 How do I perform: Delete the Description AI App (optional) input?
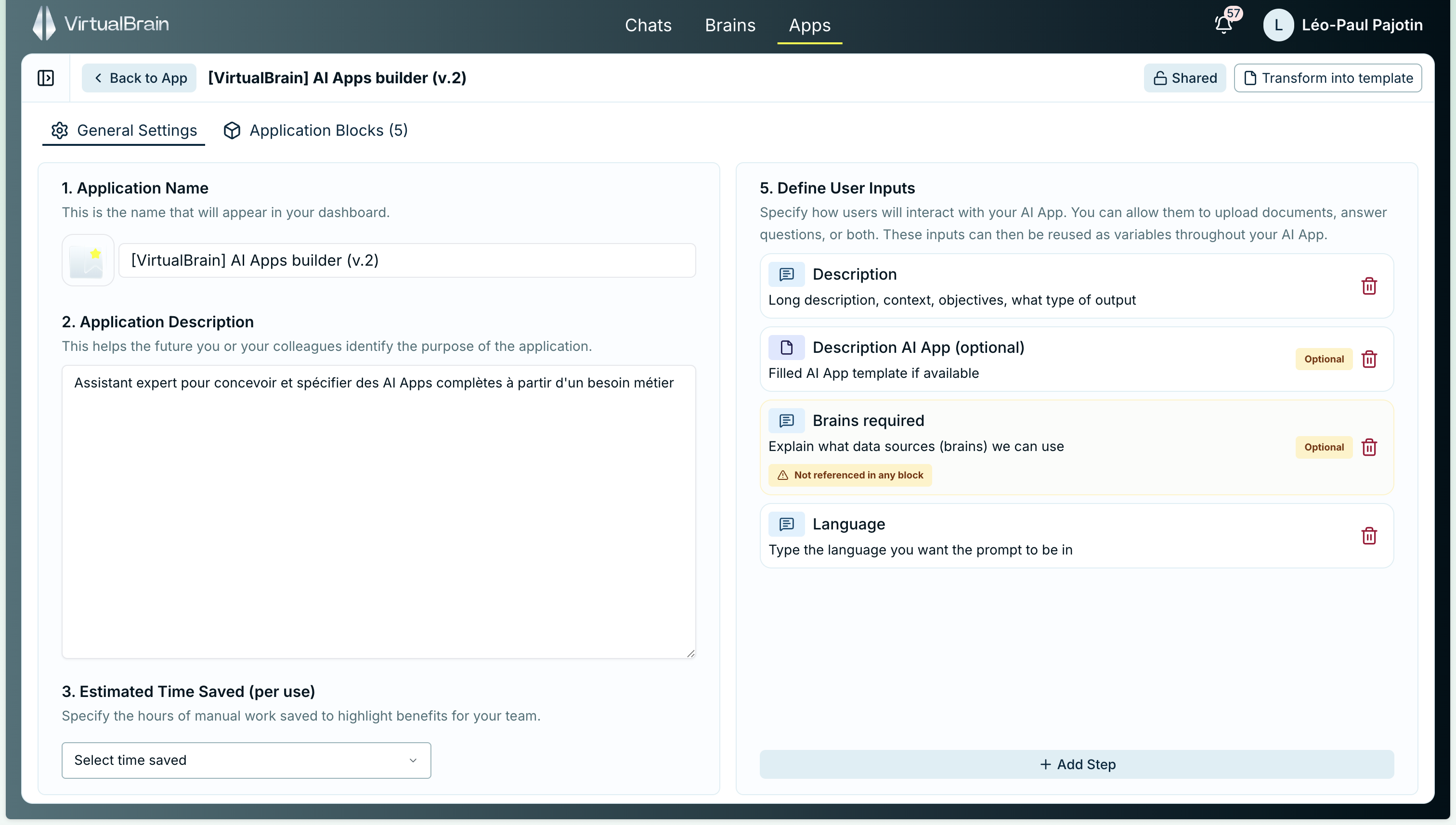coord(1369,359)
